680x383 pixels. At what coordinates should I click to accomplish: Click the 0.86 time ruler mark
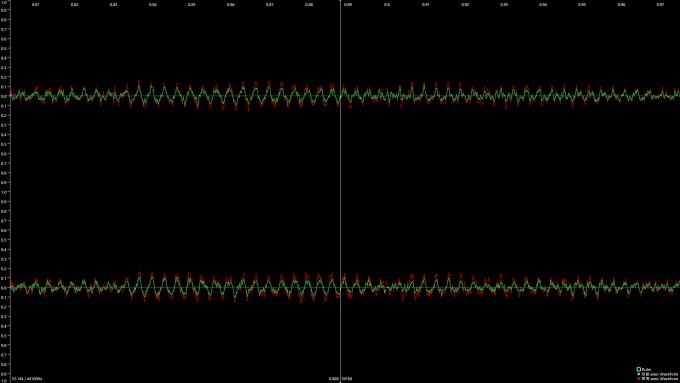click(231, 4)
